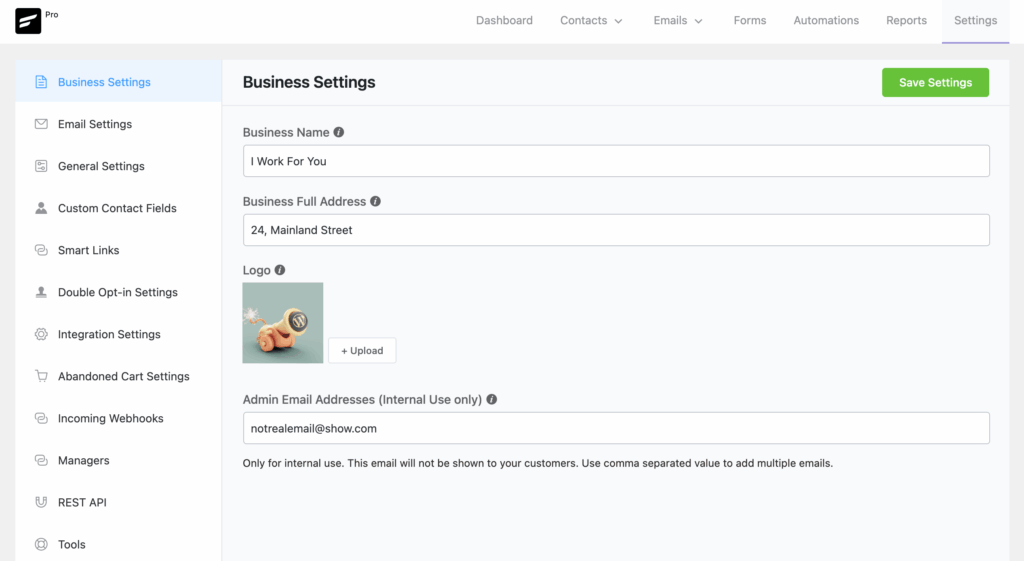This screenshot has width=1024, height=561.
Task: Click the info icon beside Admin Email Addresses
Action: [x=492, y=399]
